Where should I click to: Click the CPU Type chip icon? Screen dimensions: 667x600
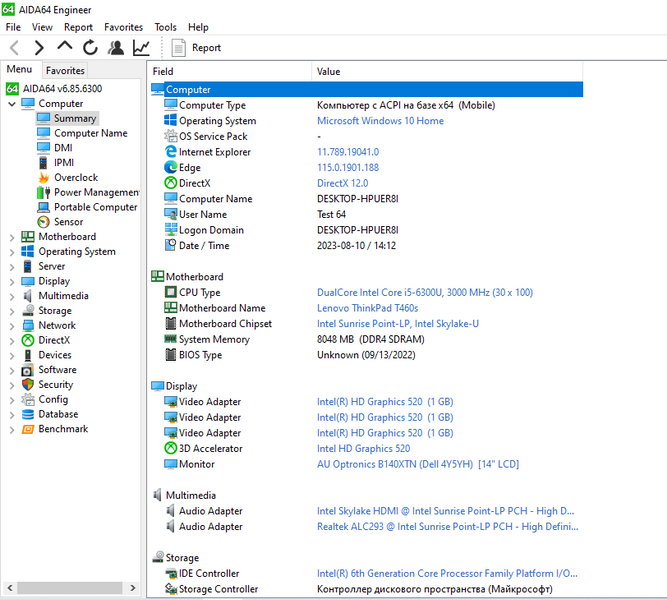point(171,292)
